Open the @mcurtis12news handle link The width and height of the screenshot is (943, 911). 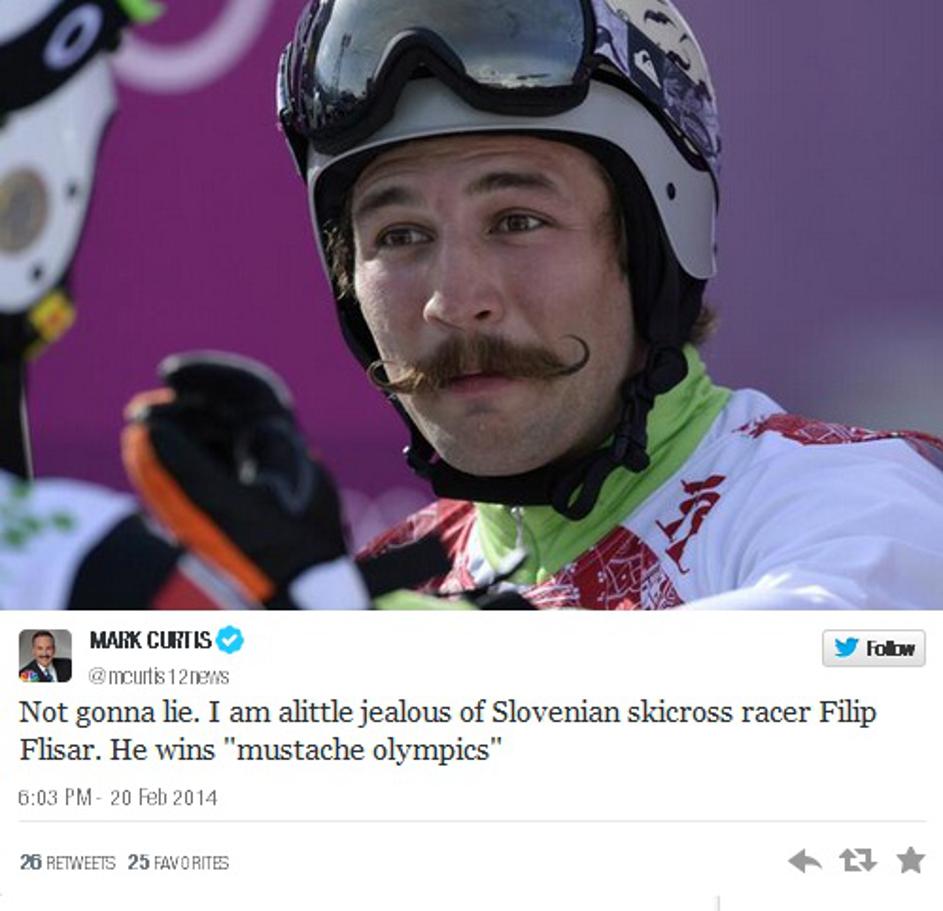[x=159, y=676]
